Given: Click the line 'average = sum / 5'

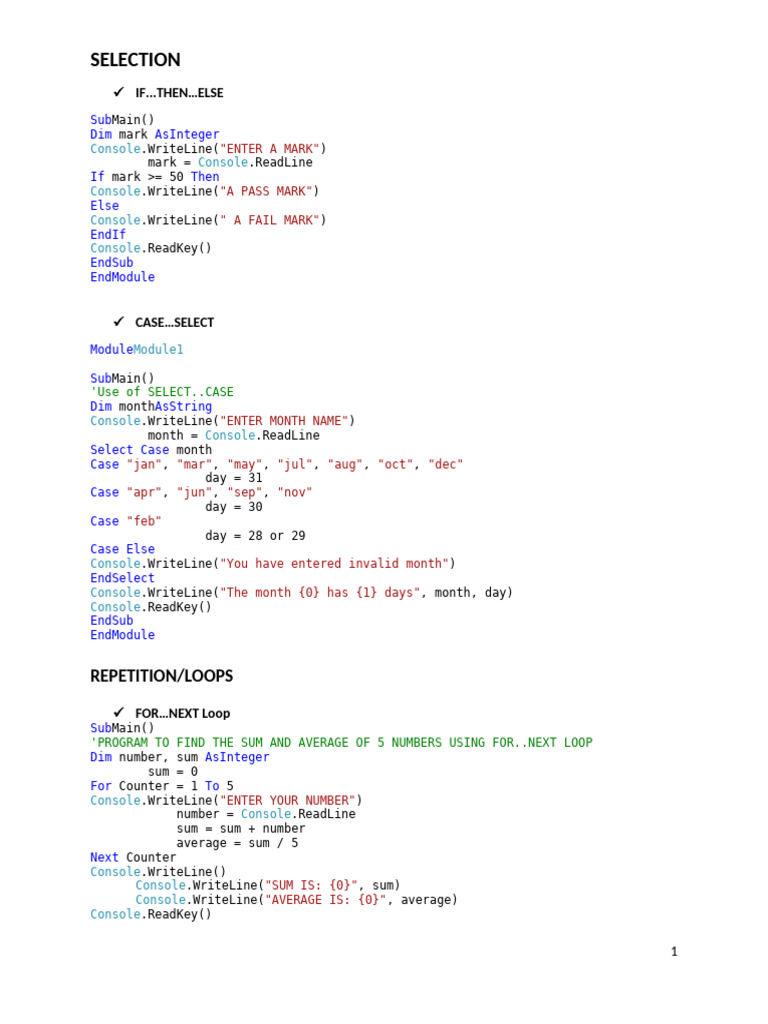Looking at the screenshot, I should 237,843.
